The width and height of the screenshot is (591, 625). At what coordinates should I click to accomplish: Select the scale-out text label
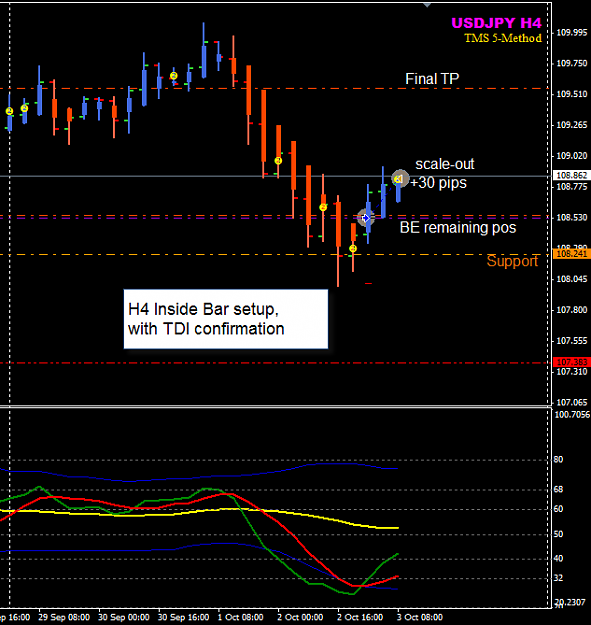pyautogui.click(x=445, y=164)
